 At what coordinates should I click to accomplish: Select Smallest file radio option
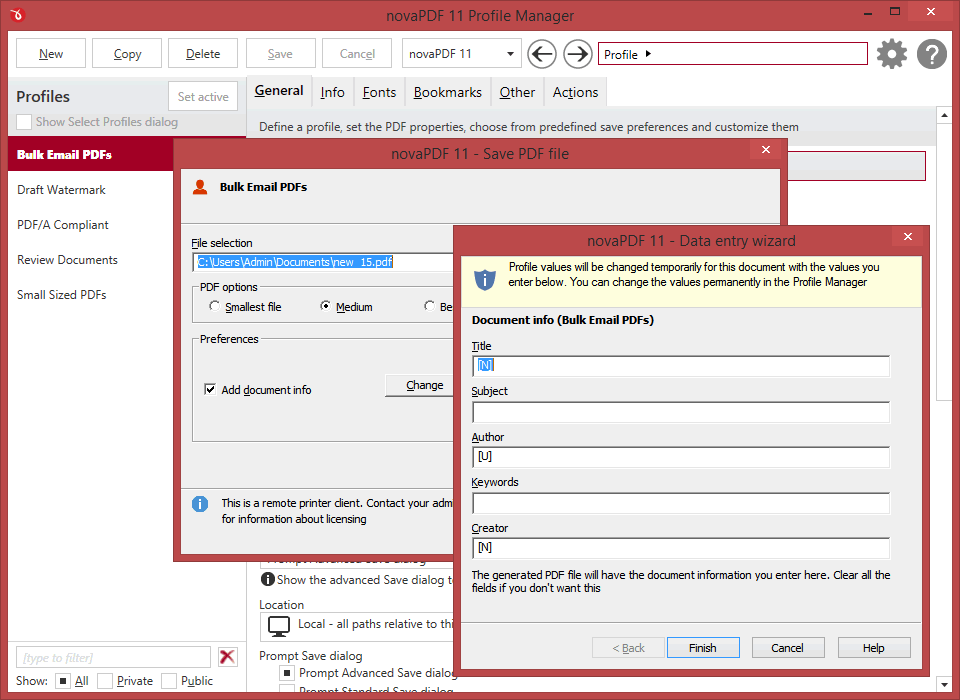pos(214,306)
